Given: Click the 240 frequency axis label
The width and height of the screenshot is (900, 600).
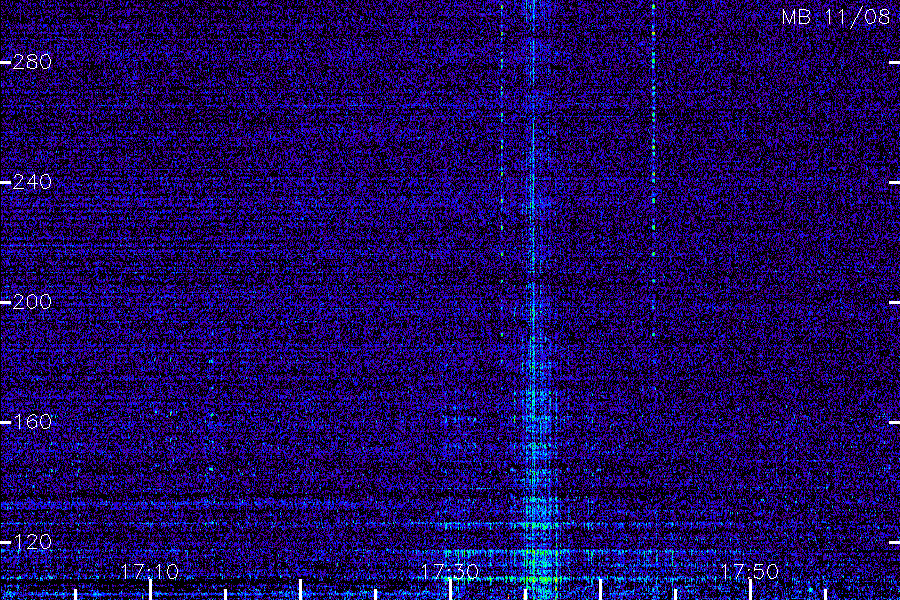Looking at the screenshot, I should (32, 182).
